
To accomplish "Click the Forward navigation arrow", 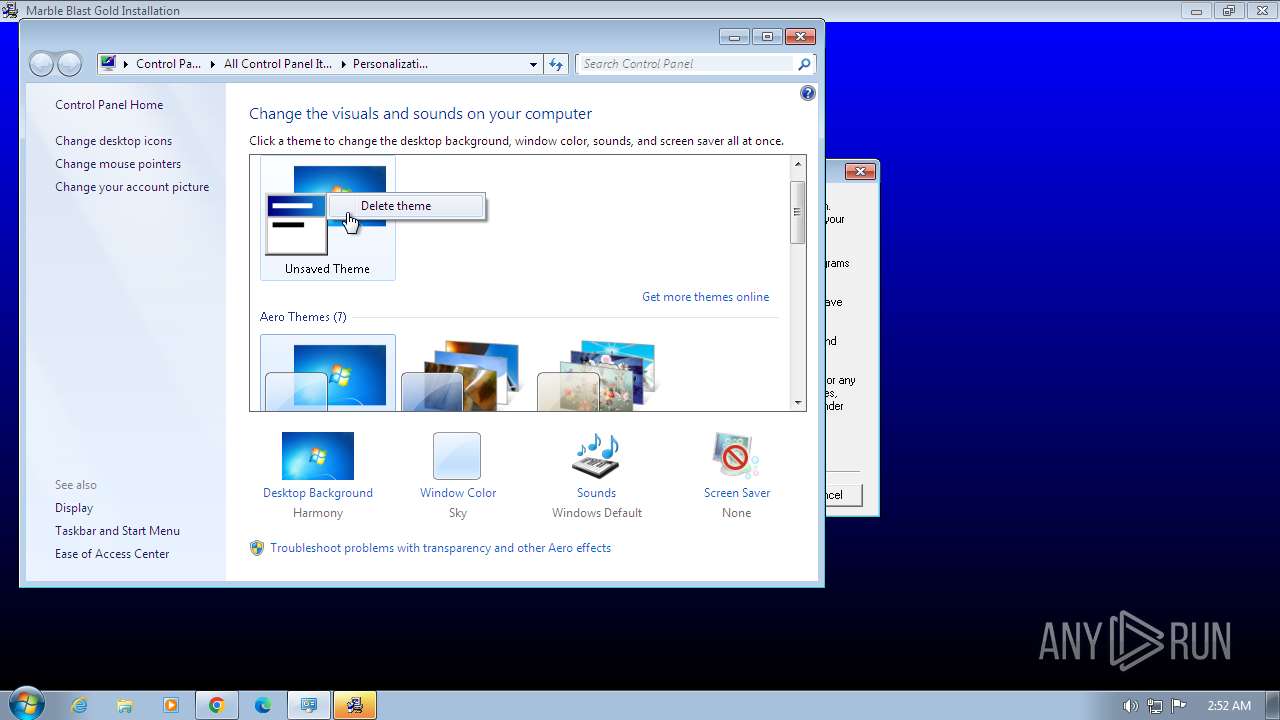I will tap(69, 64).
